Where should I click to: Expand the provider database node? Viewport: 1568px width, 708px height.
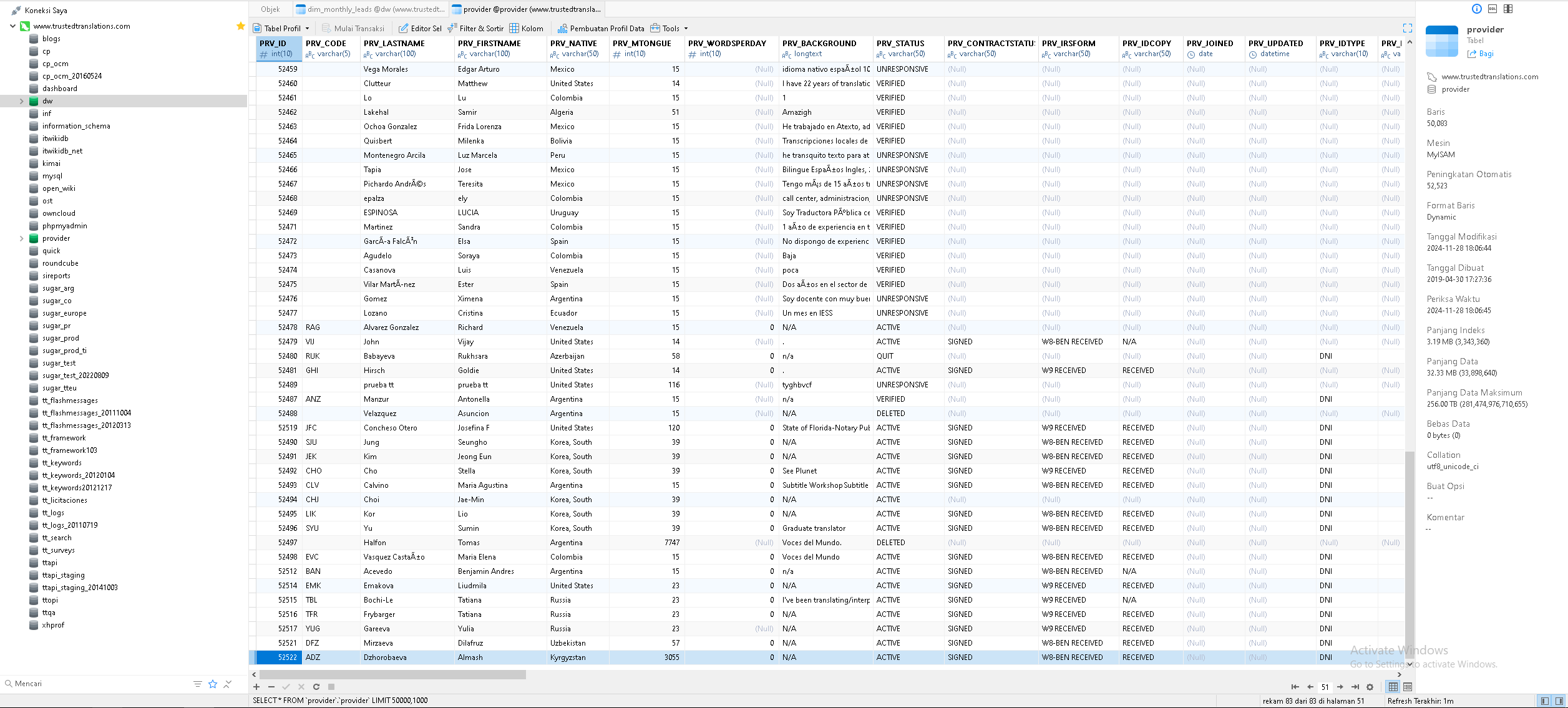pyautogui.click(x=22, y=238)
